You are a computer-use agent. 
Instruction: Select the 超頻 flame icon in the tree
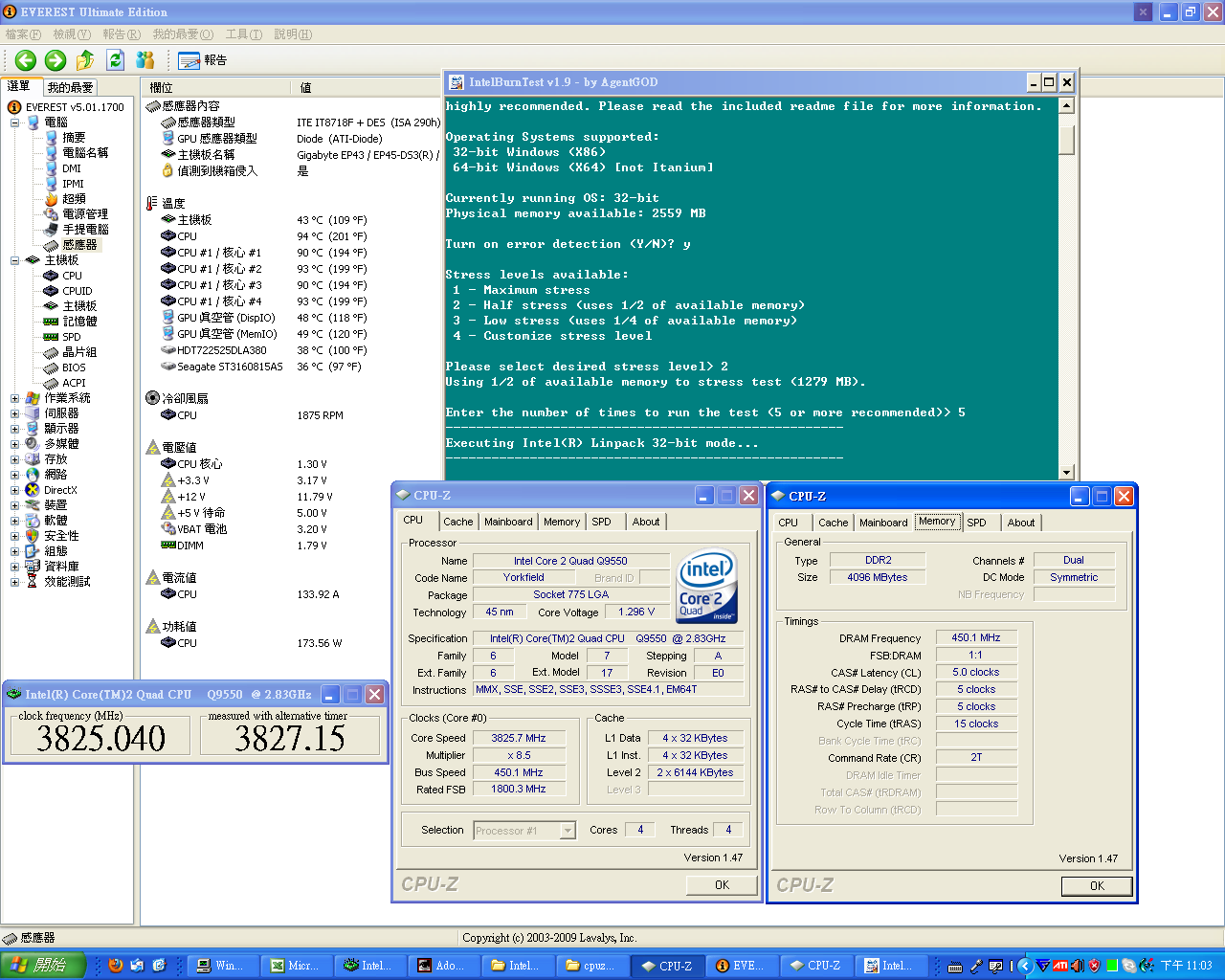pos(52,199)
